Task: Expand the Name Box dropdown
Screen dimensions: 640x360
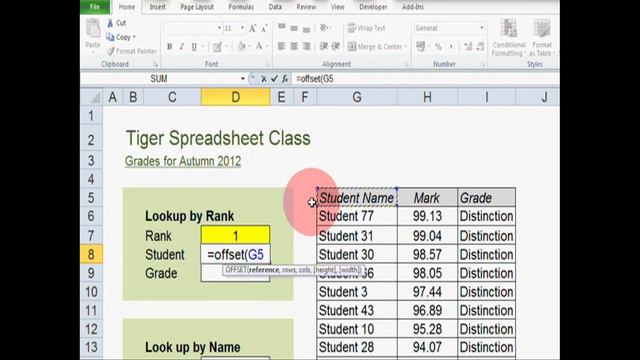Action: (242, 78)
